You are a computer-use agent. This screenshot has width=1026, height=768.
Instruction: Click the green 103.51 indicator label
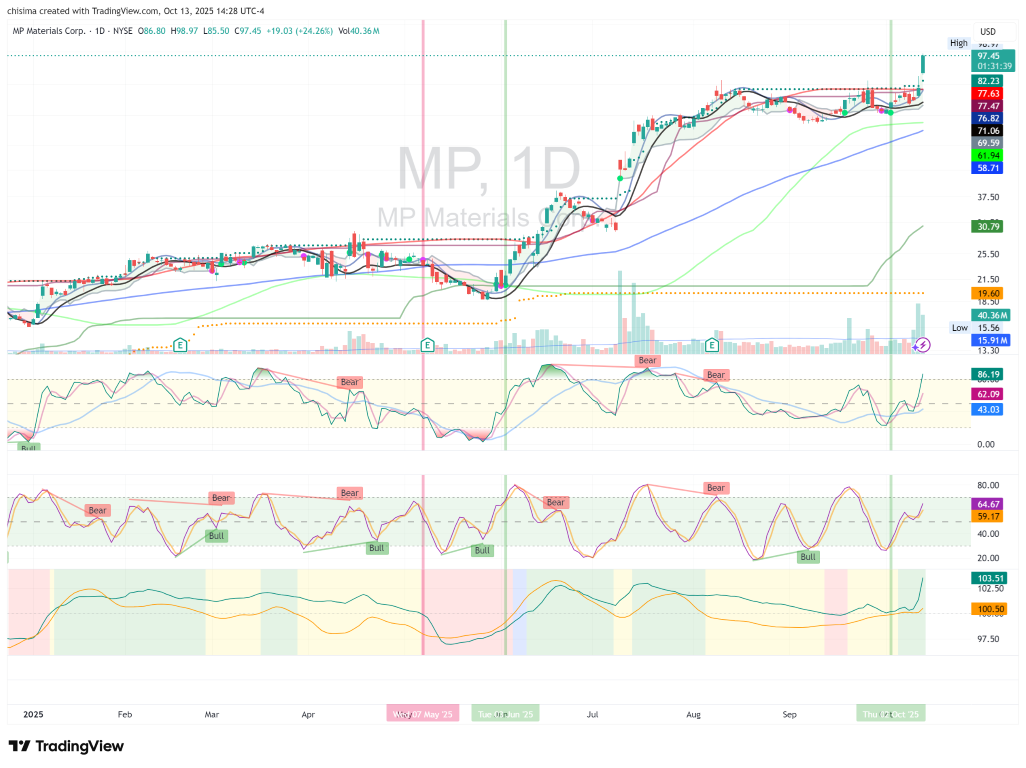click(991, 578)
